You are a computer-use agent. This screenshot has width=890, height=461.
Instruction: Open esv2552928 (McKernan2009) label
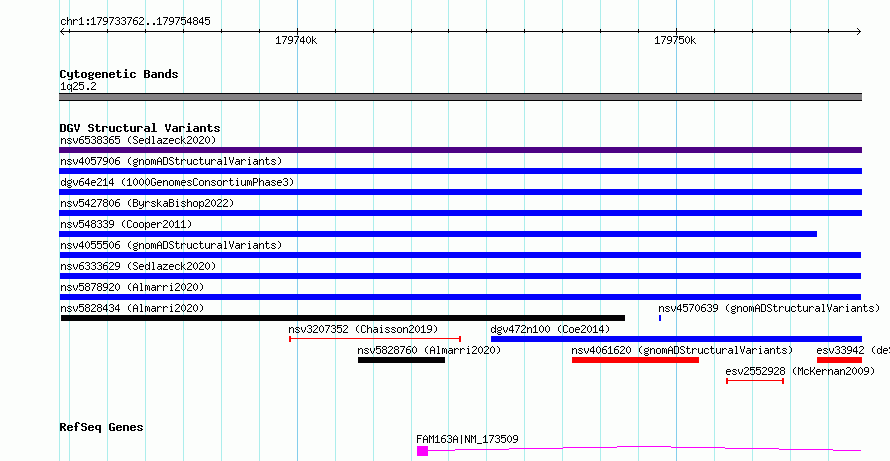pyautogui.click(x=800, y=371)
